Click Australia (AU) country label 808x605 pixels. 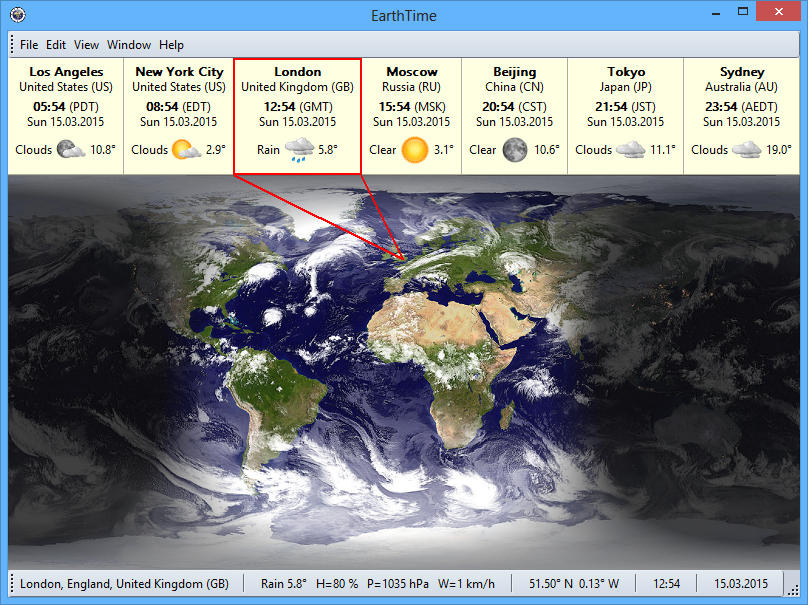(741, 87)
